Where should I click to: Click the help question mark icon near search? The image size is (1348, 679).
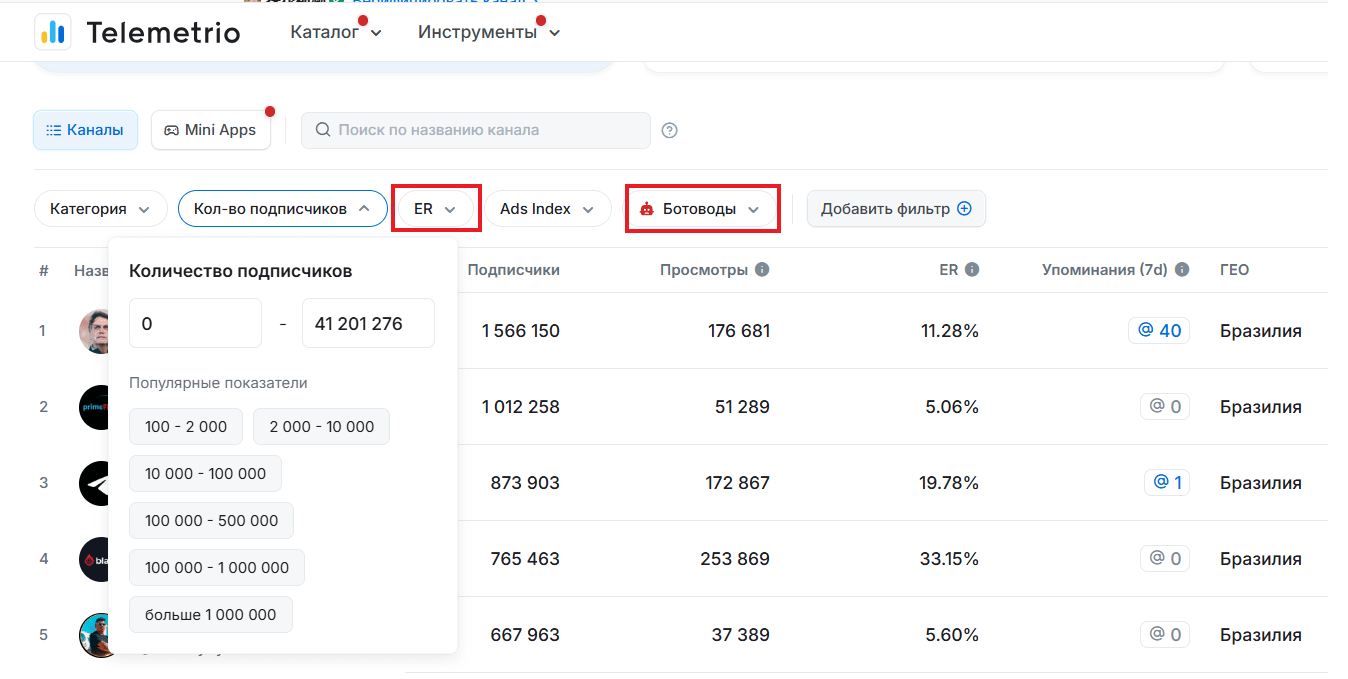pos(670,130)
